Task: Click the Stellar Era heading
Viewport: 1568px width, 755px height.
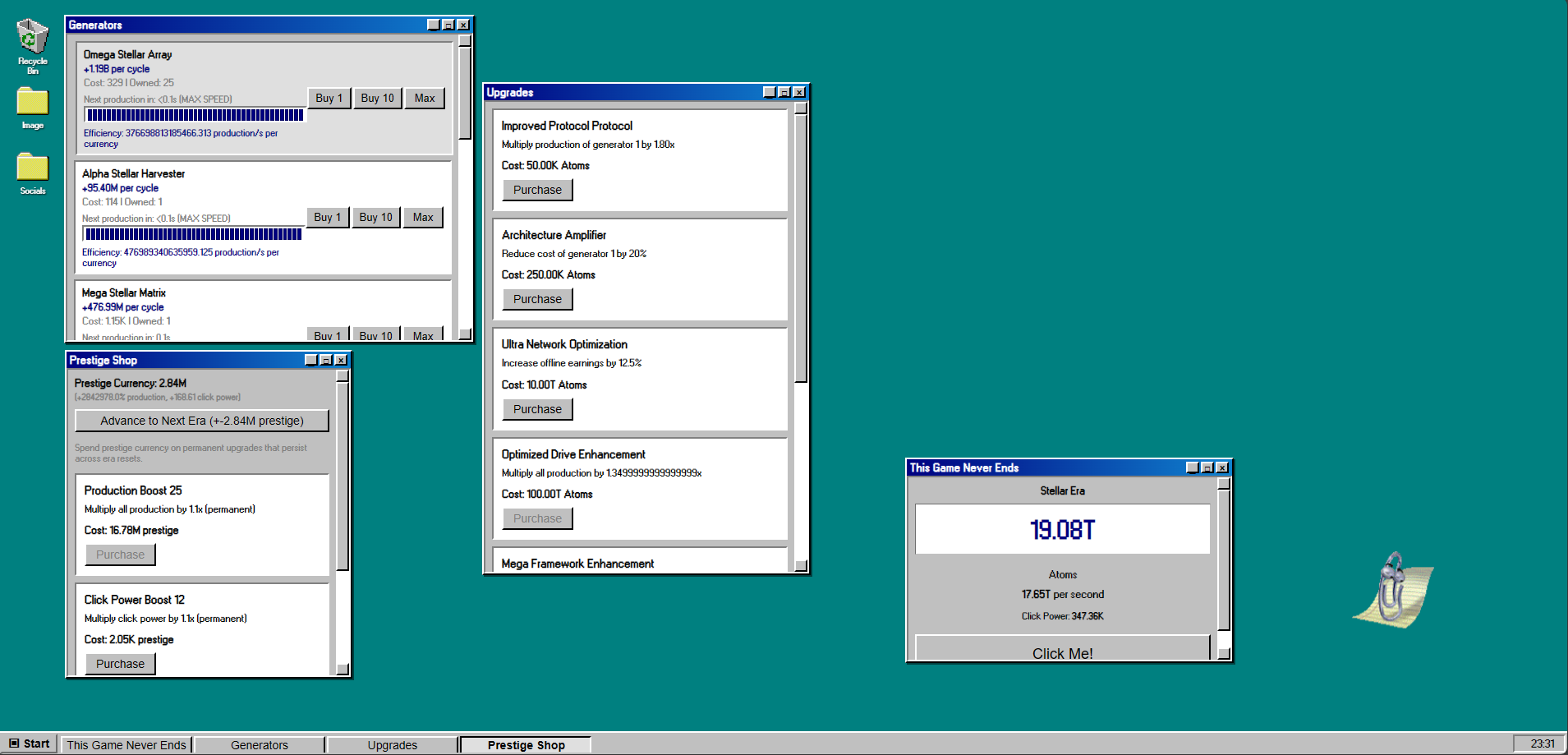Action: (1063, 490)
